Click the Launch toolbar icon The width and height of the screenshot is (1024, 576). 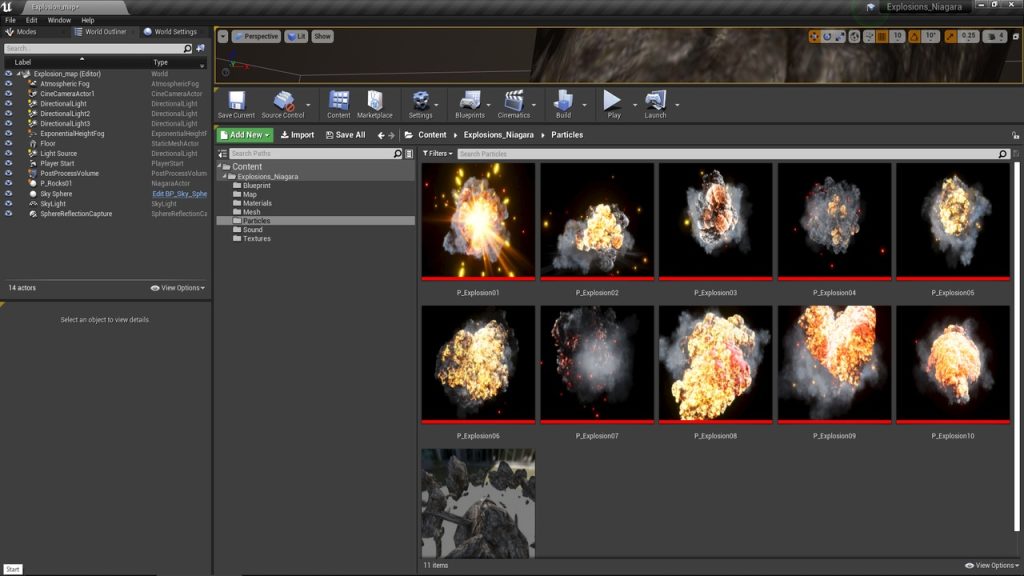pos(655,102)
